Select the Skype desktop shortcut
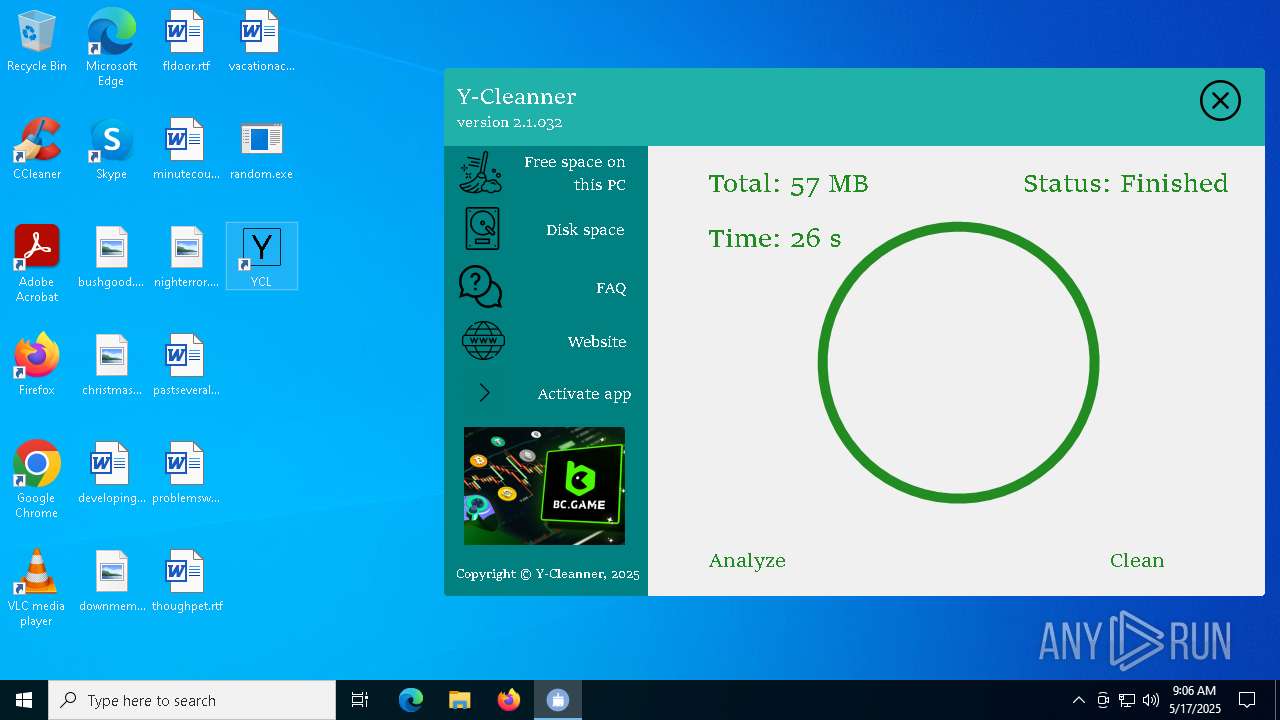The width and height of the screenshot is (1280, 720). [x=111, y=150]
